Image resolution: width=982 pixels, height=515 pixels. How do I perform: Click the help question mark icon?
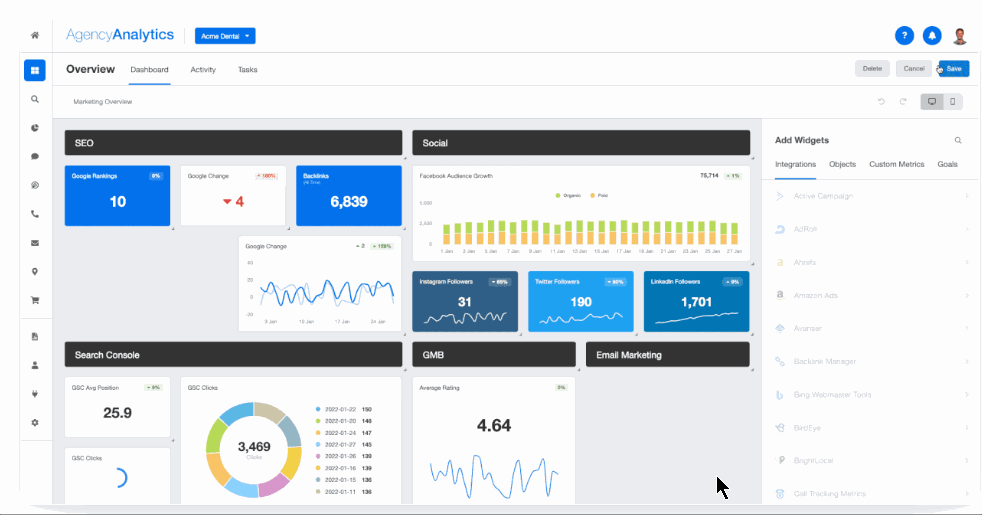coord(904,36)
